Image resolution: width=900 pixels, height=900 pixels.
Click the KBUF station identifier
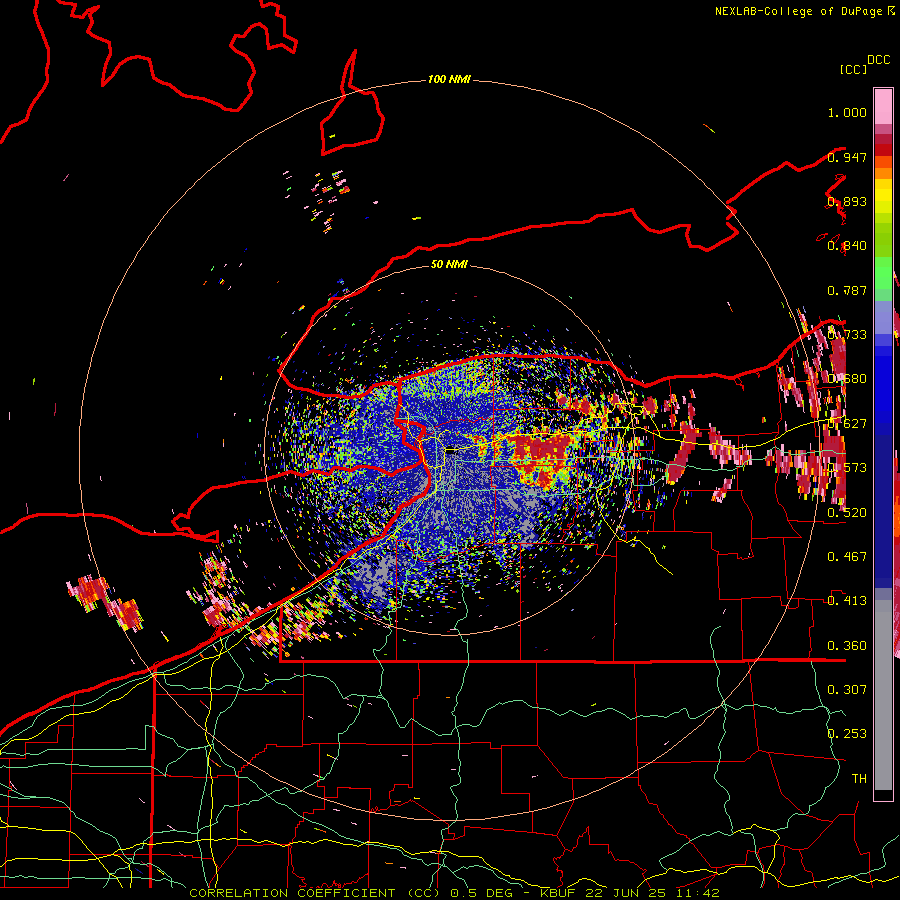tap(558, 893)
